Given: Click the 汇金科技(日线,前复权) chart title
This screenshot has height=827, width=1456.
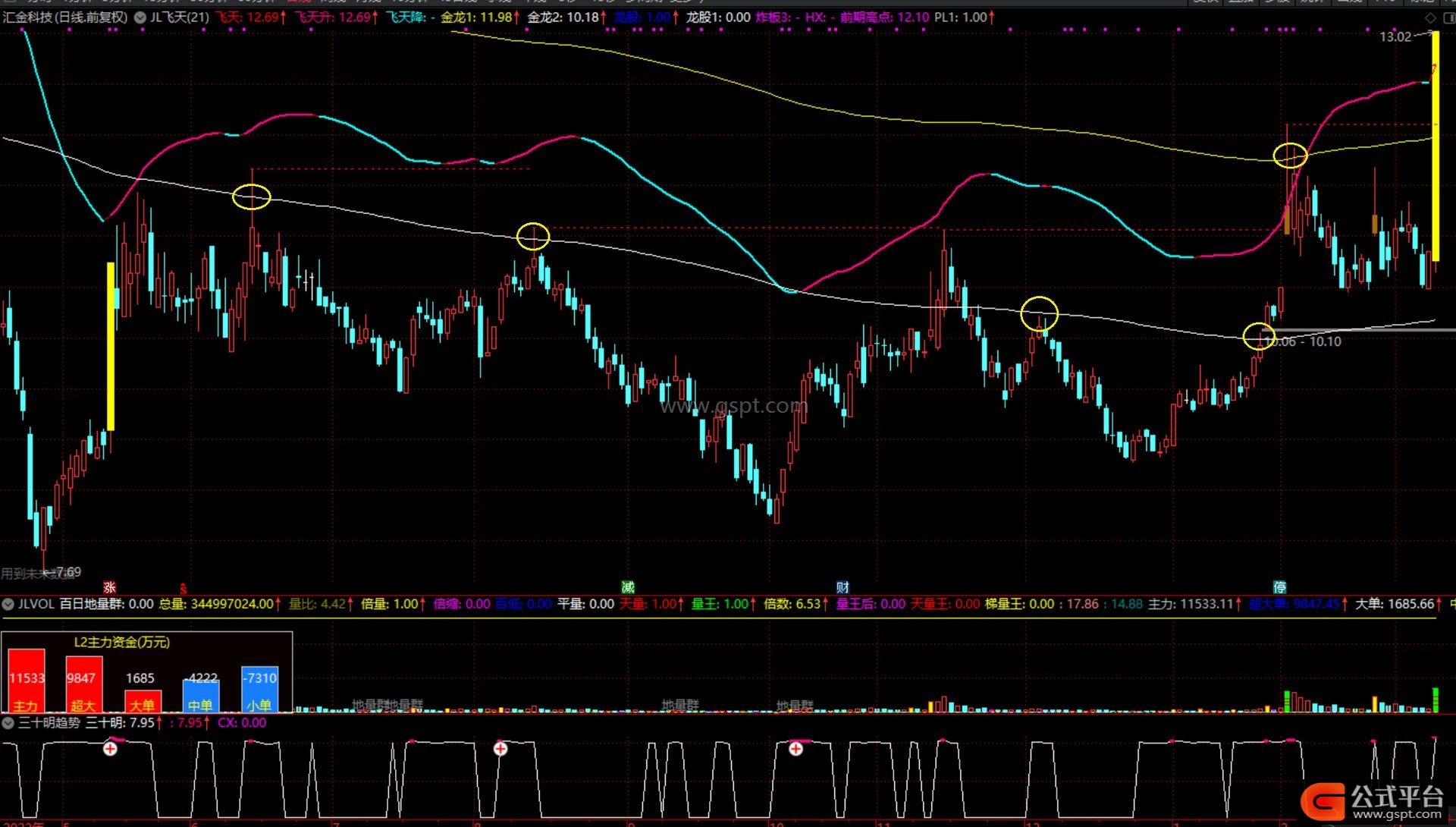Looking at the screenshot, I should [x=65, y=17].
